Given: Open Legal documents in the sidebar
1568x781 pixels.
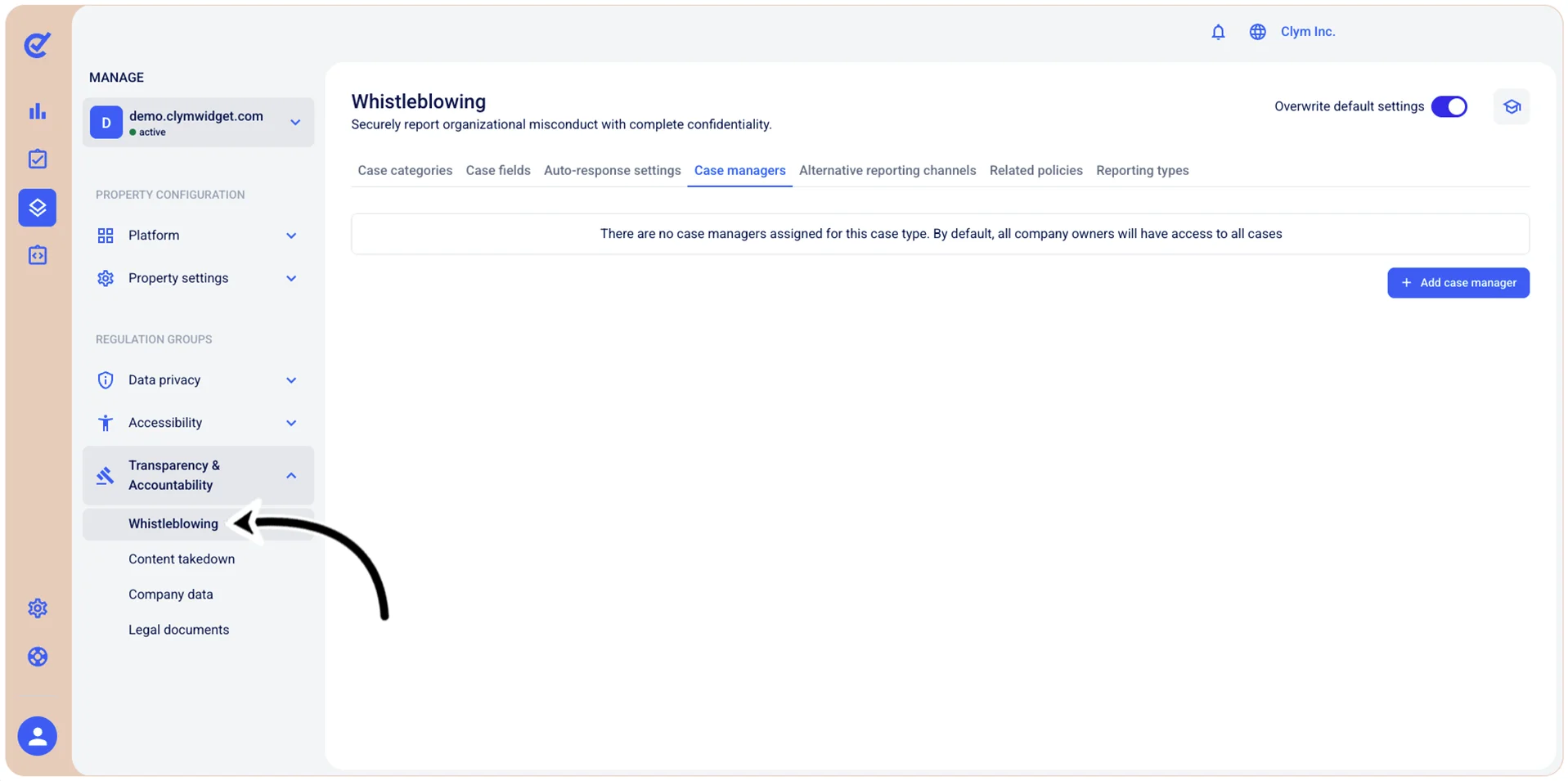Looking at the screenshot, I should click(178, 630).
